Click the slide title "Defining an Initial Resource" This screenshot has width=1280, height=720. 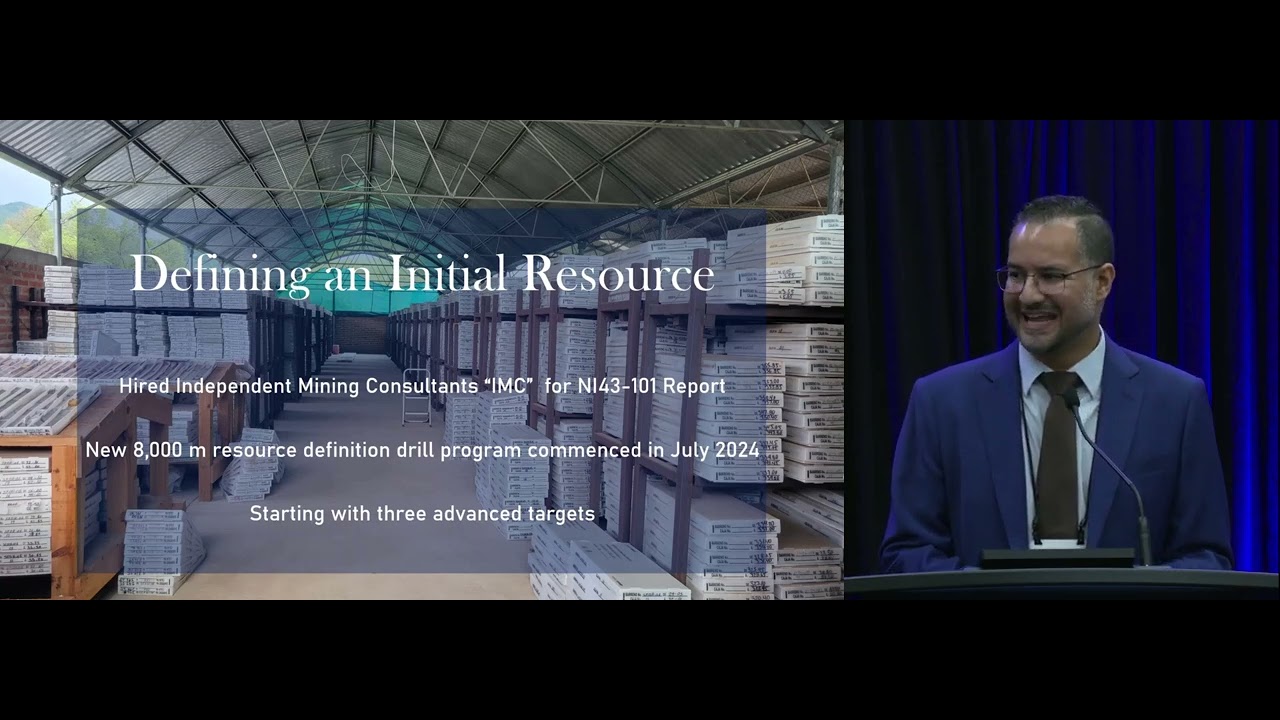coord(421,274)
